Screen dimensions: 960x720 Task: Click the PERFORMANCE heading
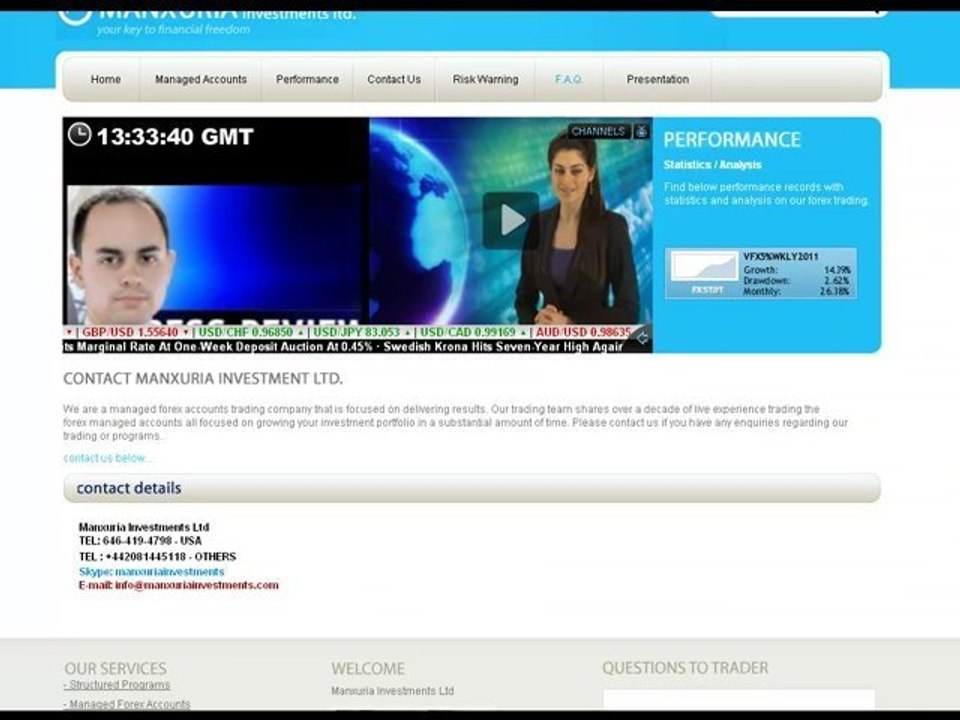click(x=732, y=140)
